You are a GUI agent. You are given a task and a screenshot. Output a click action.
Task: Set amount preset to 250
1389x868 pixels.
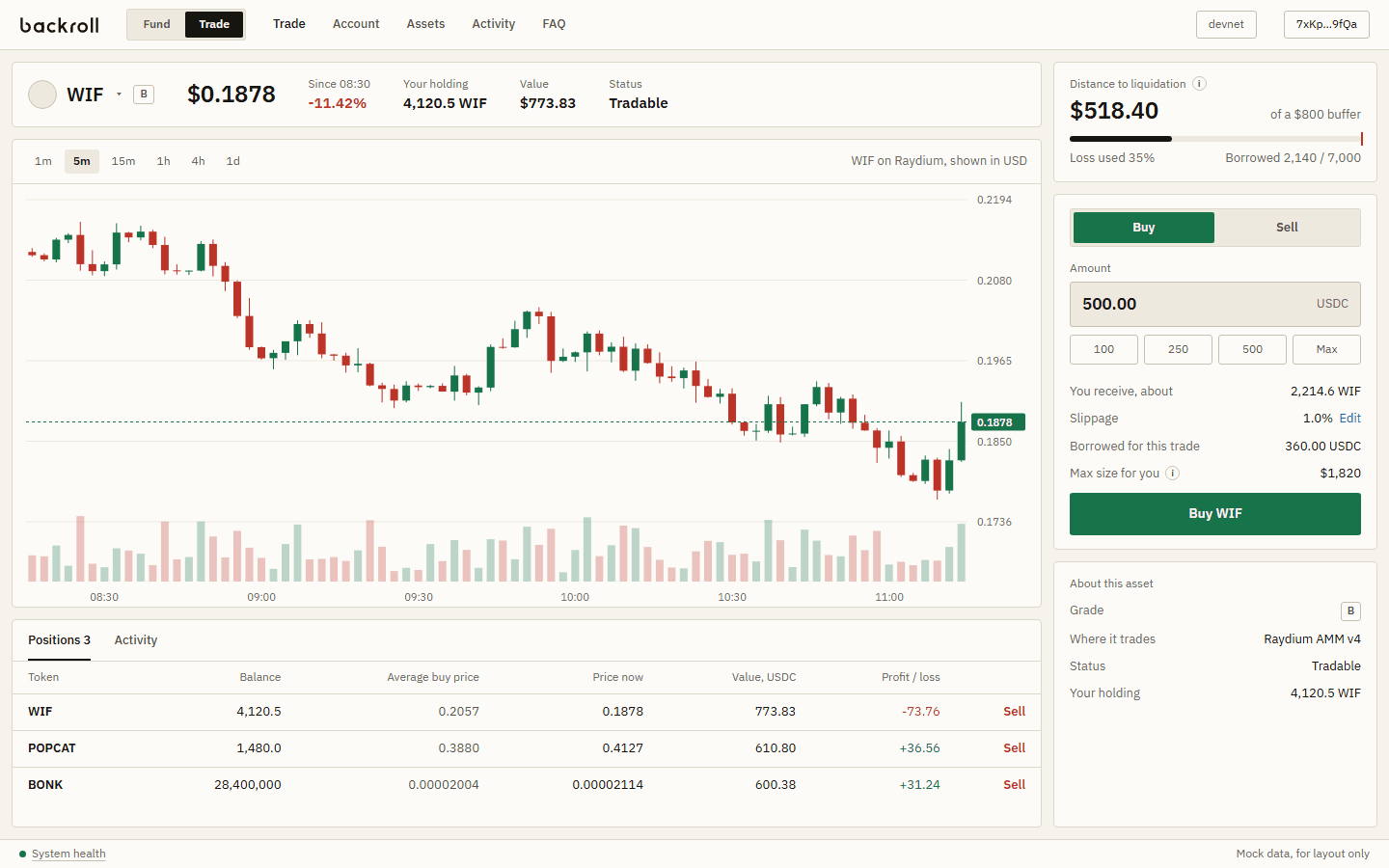tap(1178, 349)
